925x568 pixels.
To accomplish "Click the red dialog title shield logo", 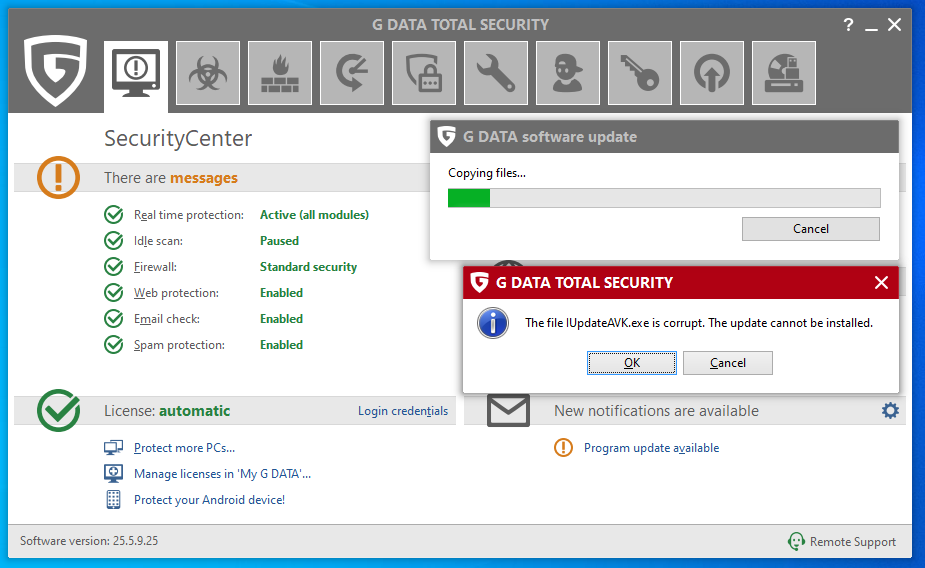I will 480,283.
